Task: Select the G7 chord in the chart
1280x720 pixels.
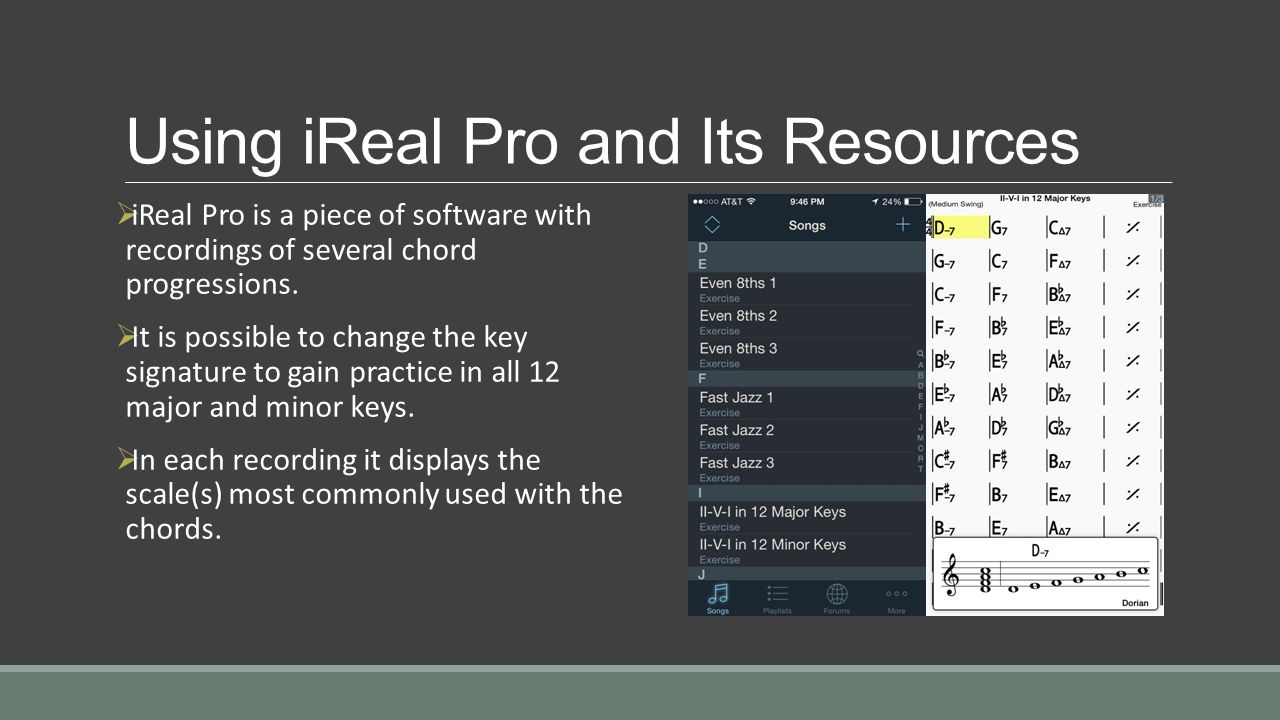Action: pyautogui.click(x=999, y=228)
